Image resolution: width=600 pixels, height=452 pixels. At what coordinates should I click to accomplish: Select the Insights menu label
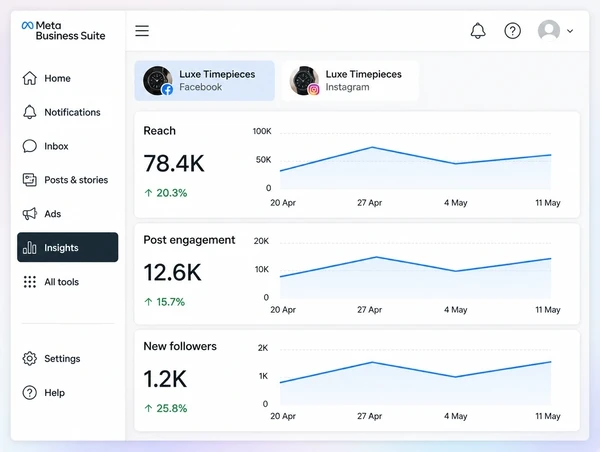pyautogui.click(x=61, y=248)
